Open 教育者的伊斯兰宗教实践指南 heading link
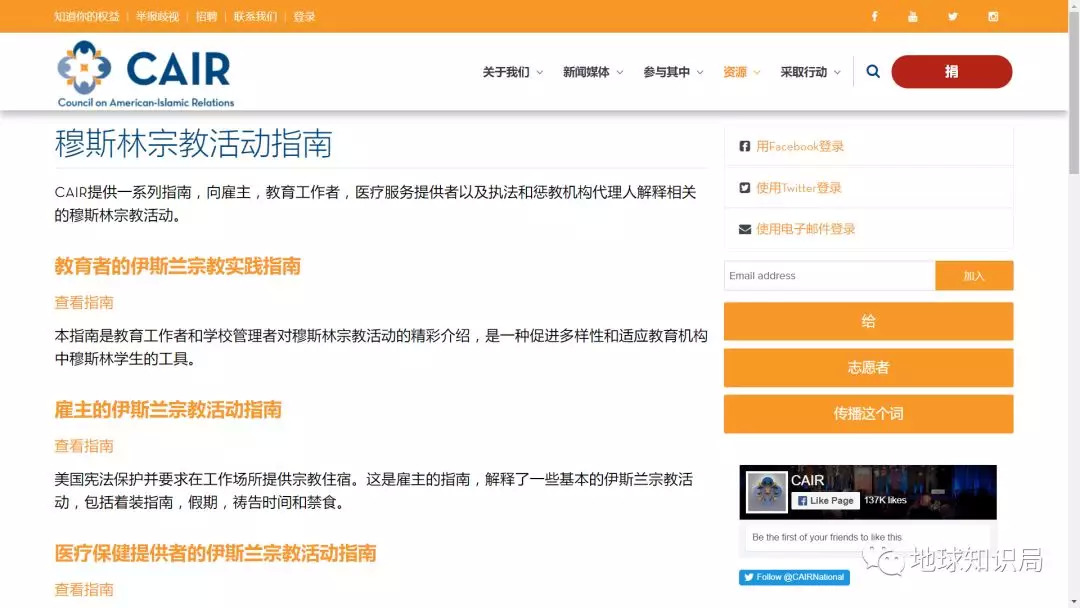 point(178,266)
